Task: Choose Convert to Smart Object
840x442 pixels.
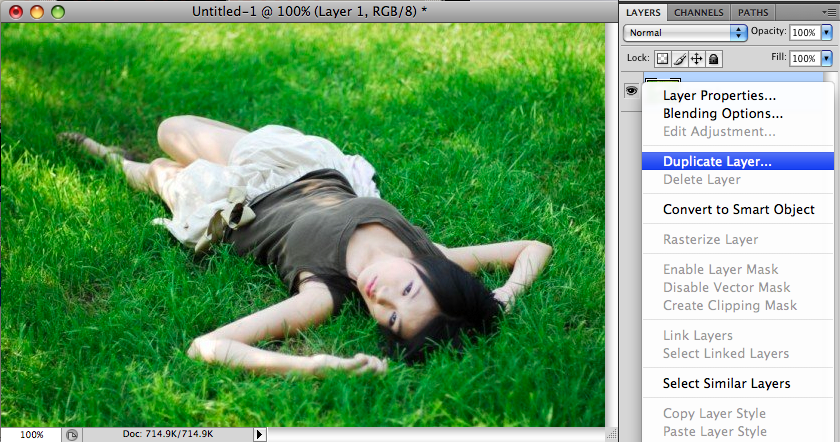Action: click(738, 209)
